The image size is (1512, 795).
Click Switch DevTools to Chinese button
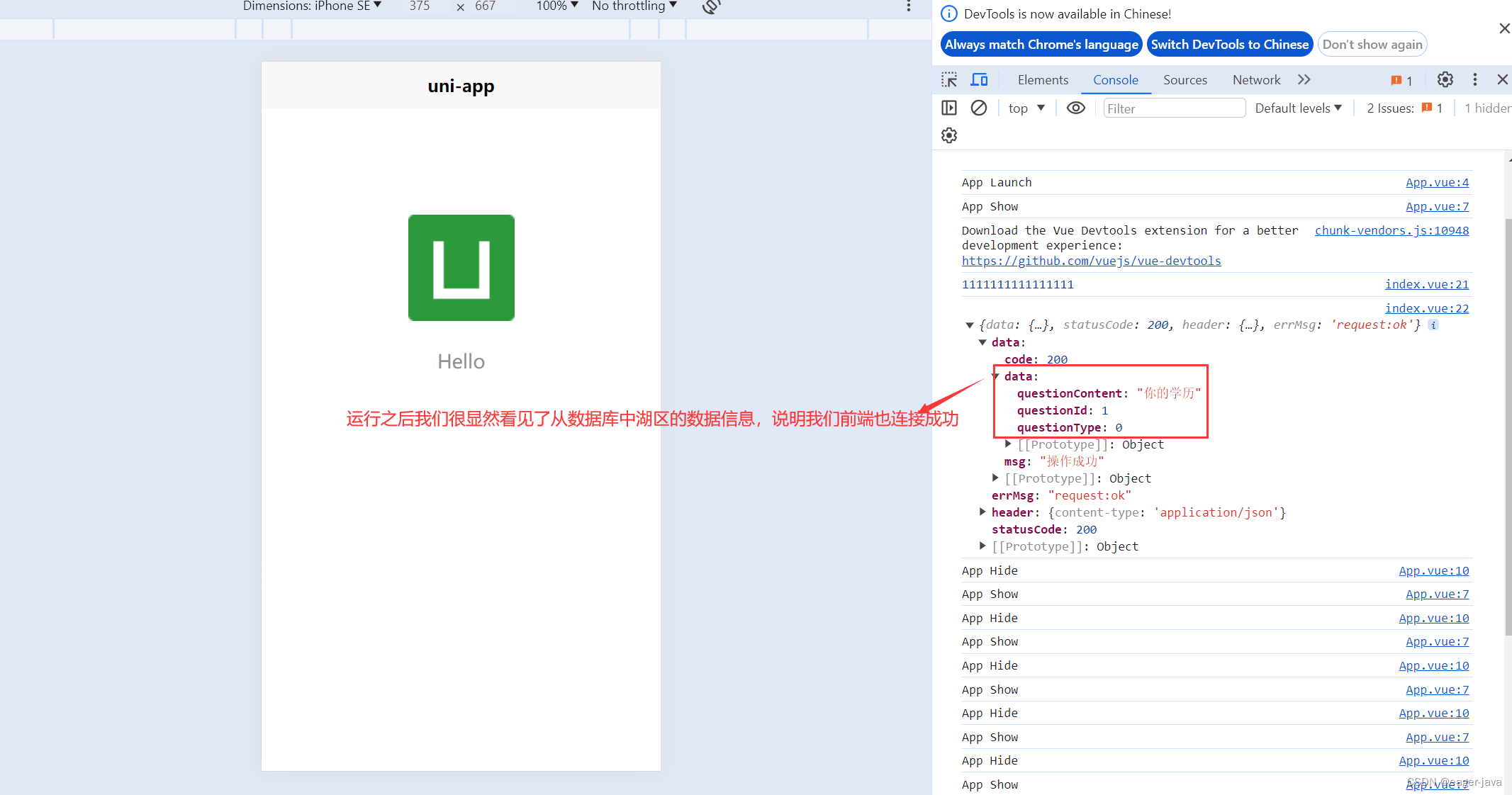point(1229,44)
